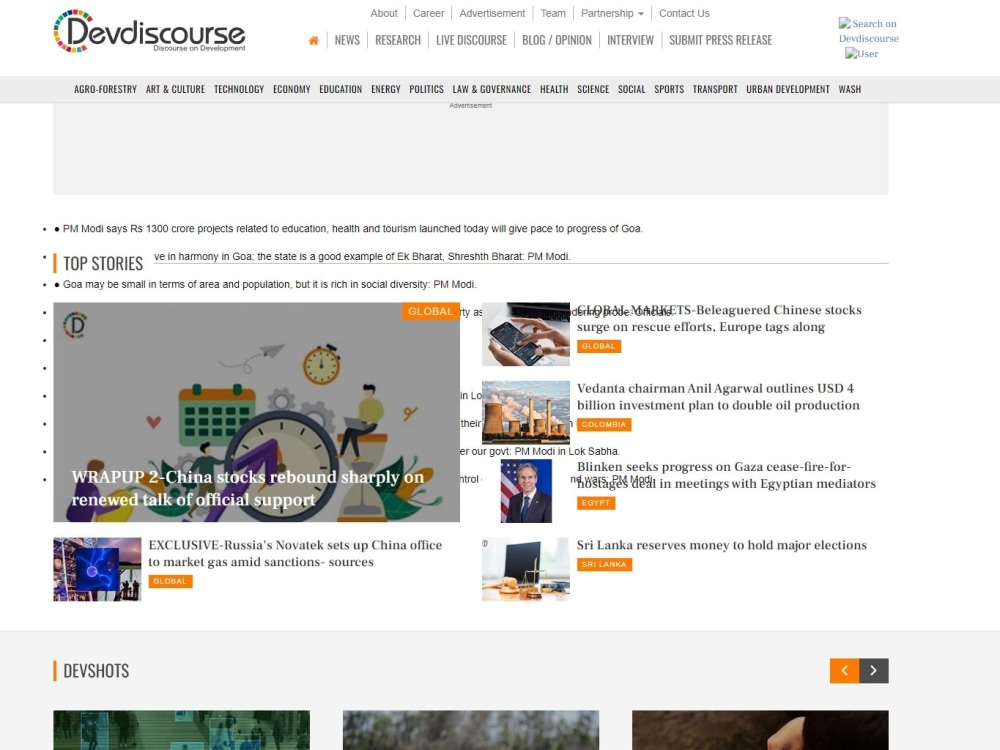The height and width of the screenshot is (750, 1000).
Task: Open the Blinken portrait thumbnail
Action: coord(526,491)
